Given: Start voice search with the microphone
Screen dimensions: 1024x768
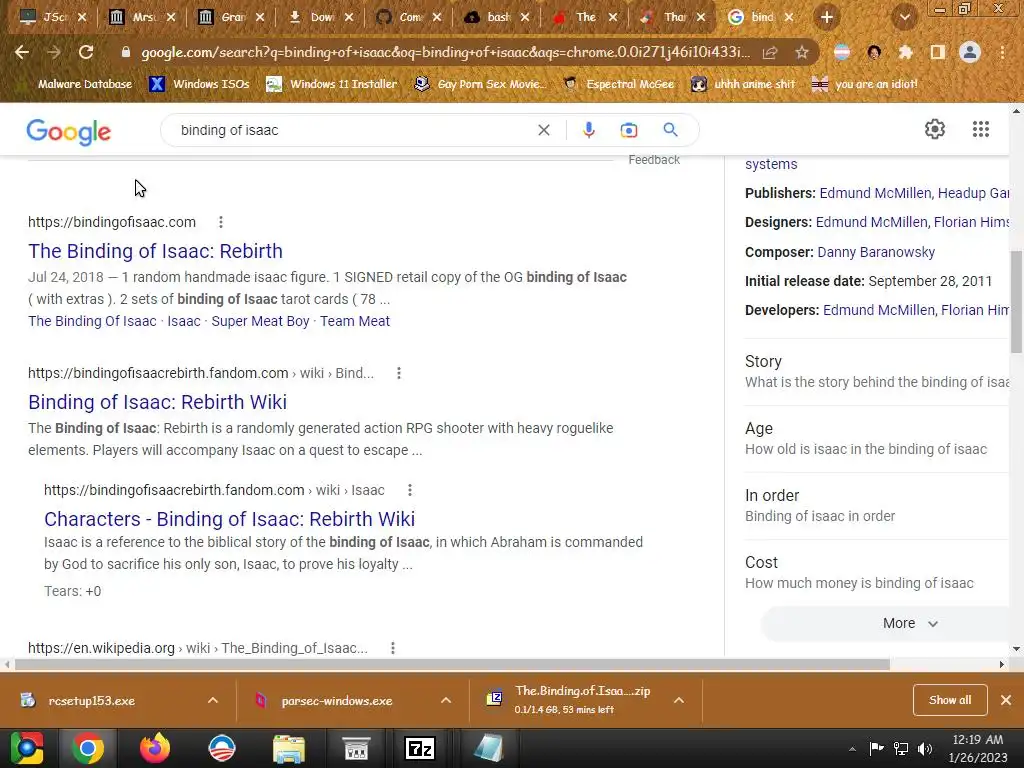Looking at the screenshot, I should click(588, 130).
